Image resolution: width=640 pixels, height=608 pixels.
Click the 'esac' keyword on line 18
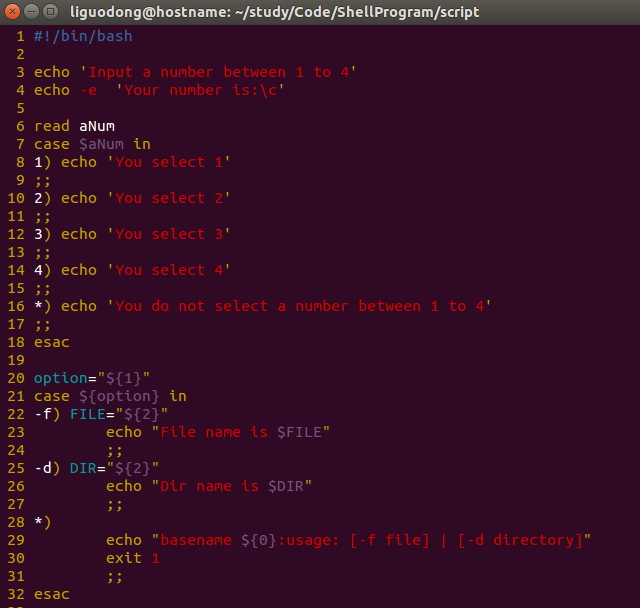pos(52,342)
